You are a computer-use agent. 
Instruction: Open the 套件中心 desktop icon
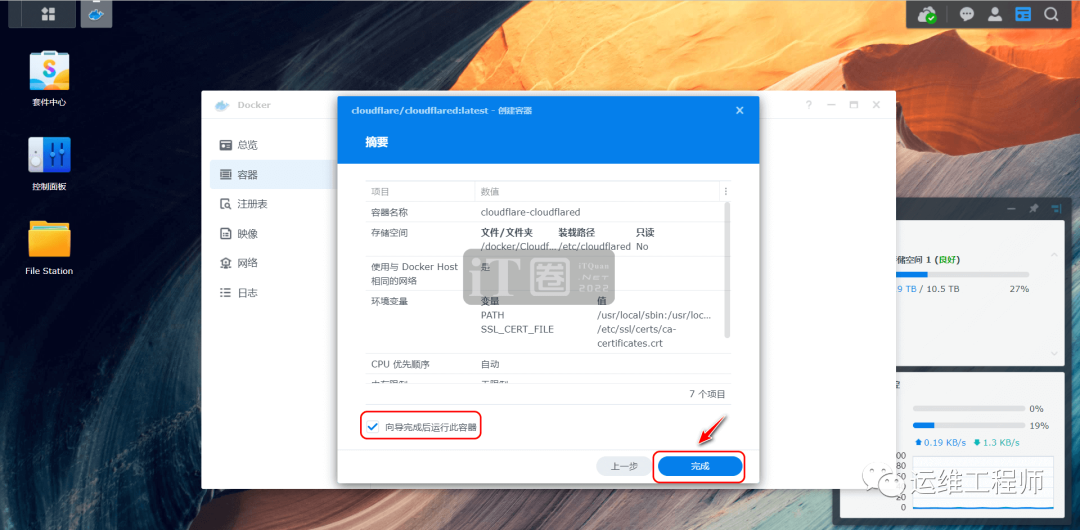point(49,78)
